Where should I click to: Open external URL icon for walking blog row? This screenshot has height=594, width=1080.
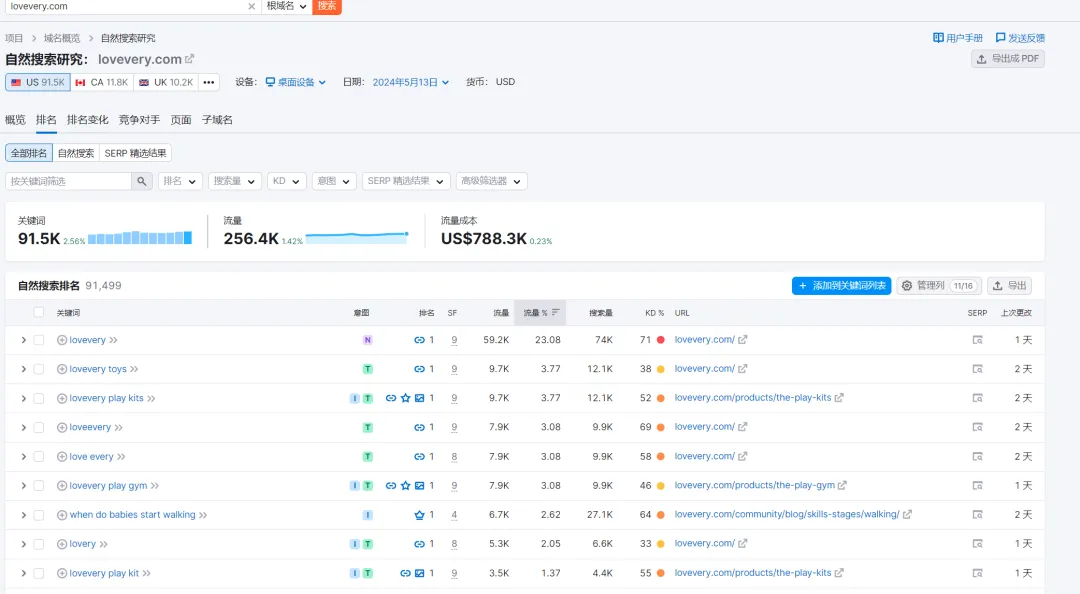(907, 515)
